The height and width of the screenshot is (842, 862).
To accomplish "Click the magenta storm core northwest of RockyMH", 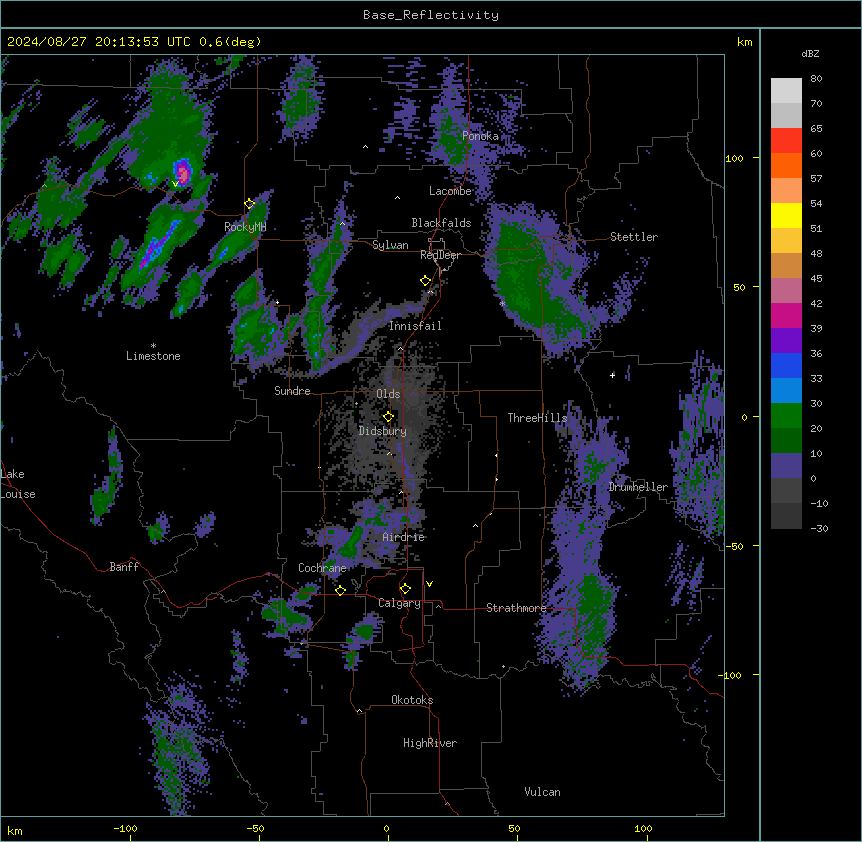I will (x=183, y=171).
